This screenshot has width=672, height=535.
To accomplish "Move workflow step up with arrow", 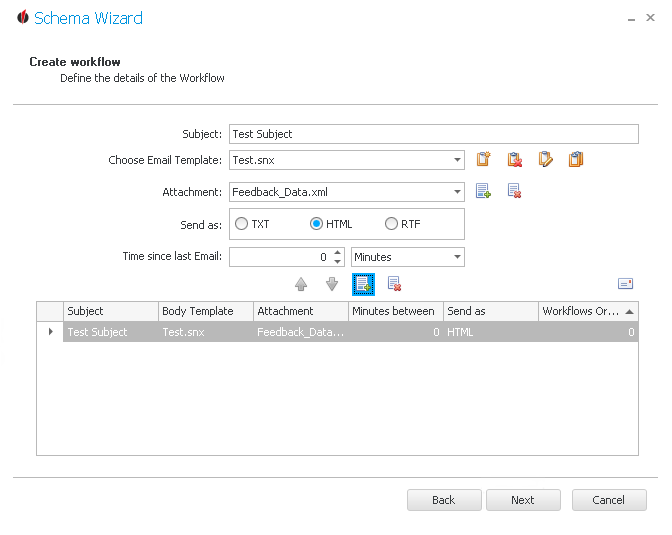I will tap(301, 284).
